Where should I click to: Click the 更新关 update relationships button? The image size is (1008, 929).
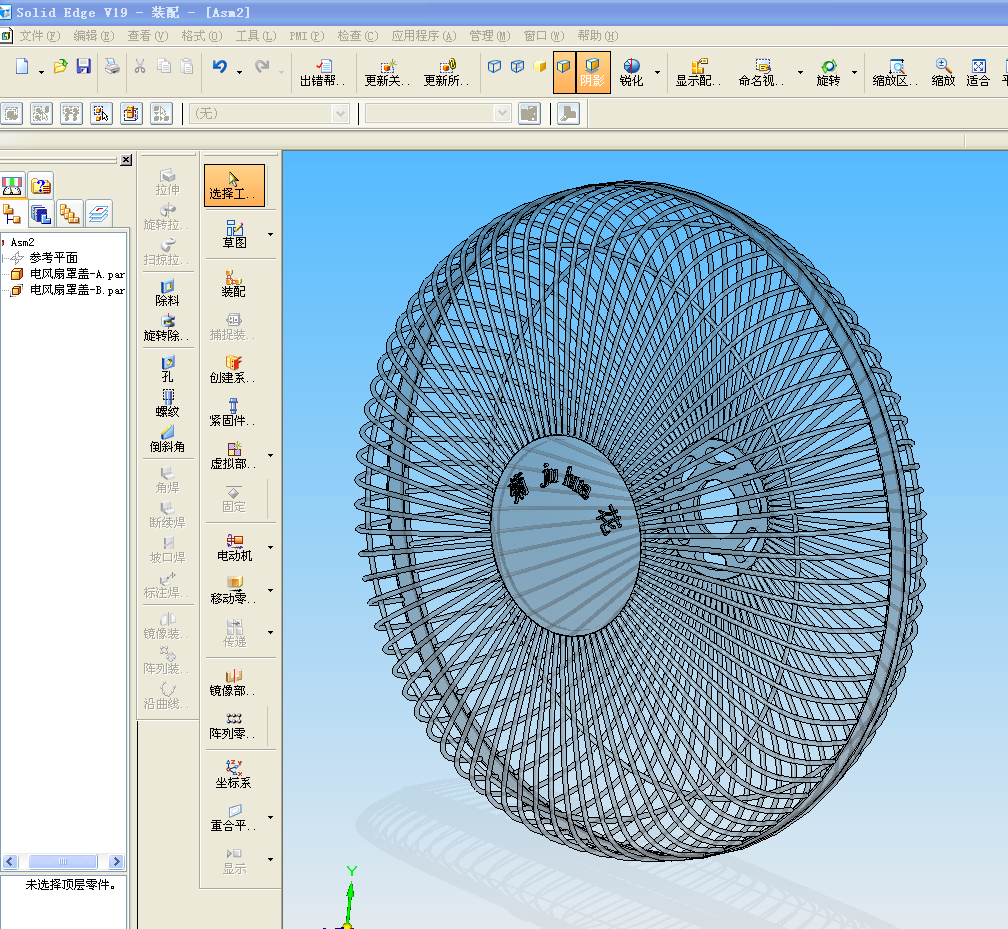point(387,73)
